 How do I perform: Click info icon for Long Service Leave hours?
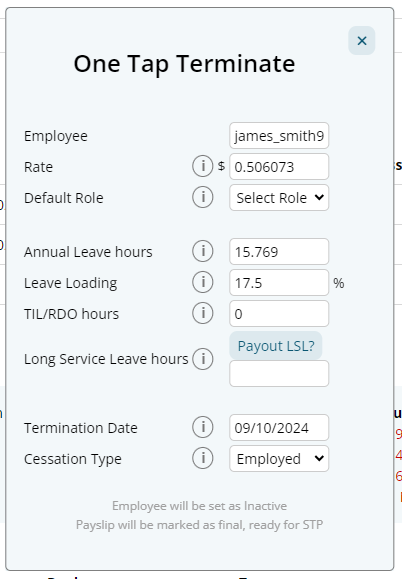(203, 359)
